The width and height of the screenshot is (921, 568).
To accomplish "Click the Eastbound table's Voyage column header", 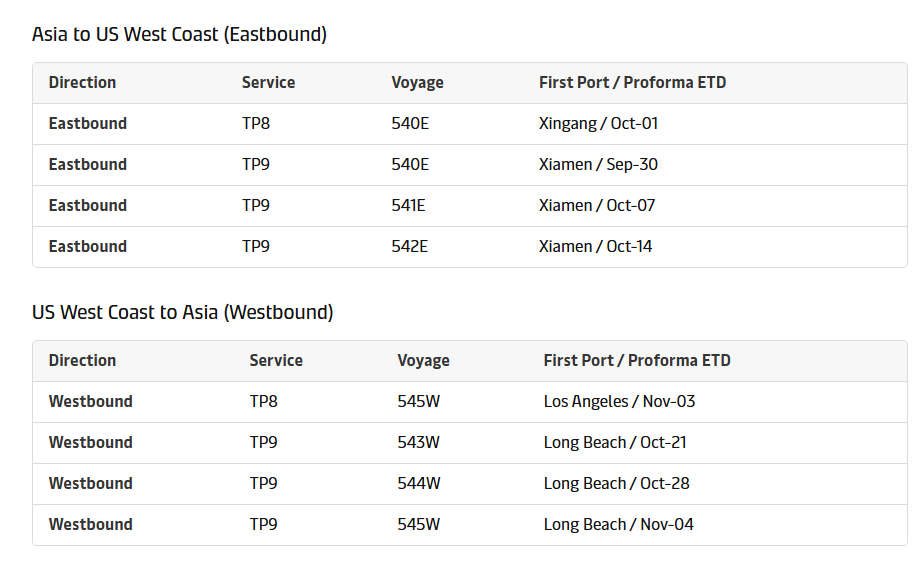I will click(417, 83).
